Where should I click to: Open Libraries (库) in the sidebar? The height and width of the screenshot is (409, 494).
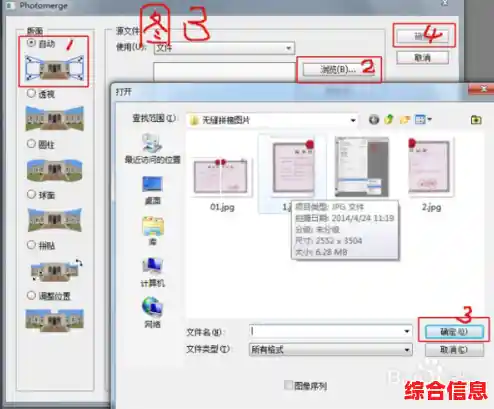[152, 231]
